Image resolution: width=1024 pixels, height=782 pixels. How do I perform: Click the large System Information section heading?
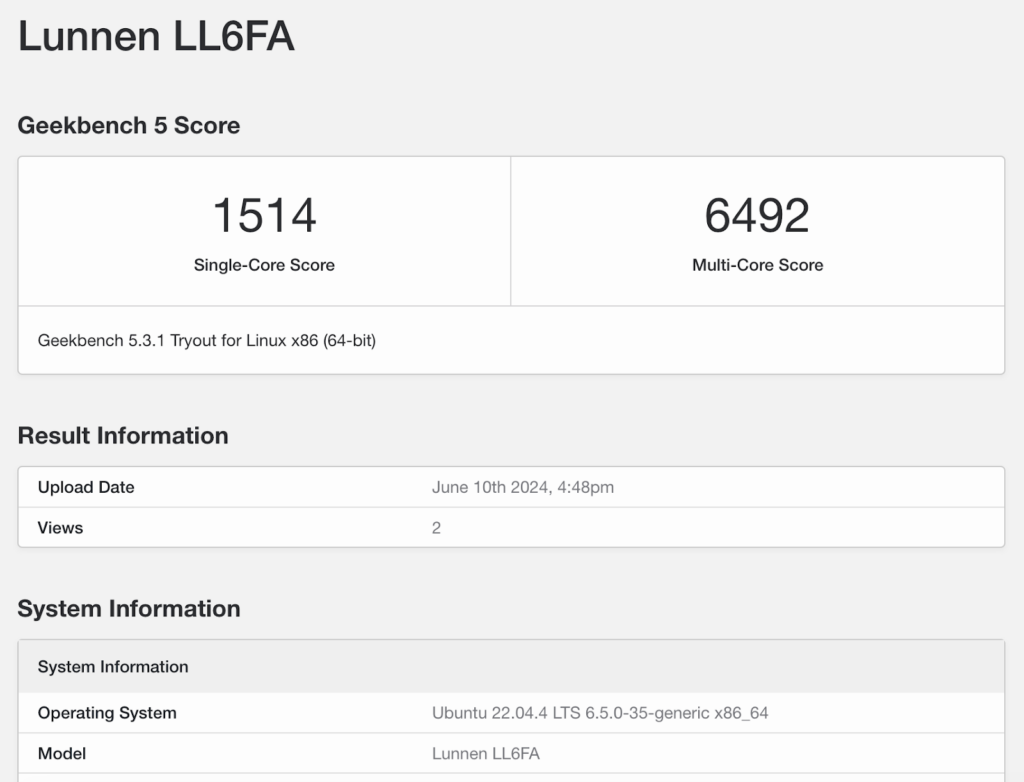click(129, 609)
